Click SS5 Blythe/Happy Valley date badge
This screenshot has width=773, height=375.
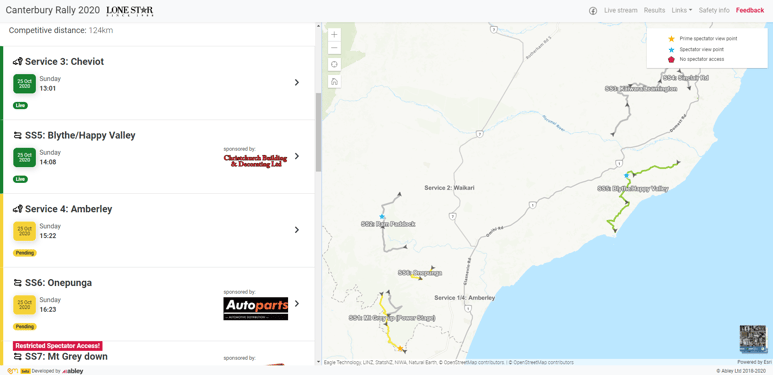click(x=24, y=157)
